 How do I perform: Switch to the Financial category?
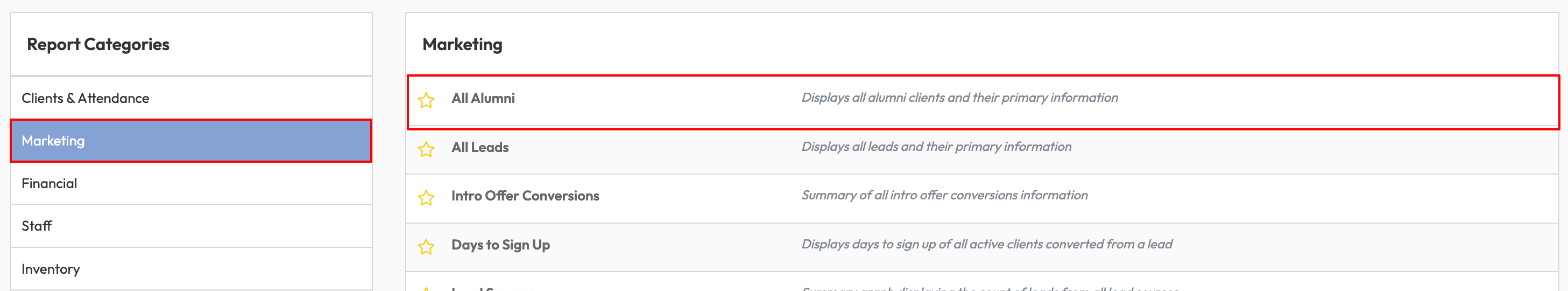[x=50, y=184]
